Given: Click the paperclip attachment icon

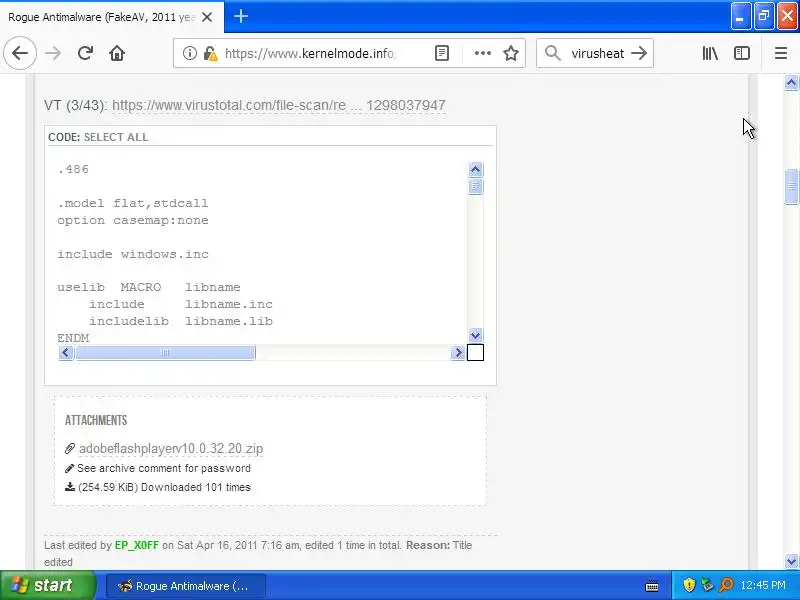Looking at the screenshot, I should click(x=70, y=448).
